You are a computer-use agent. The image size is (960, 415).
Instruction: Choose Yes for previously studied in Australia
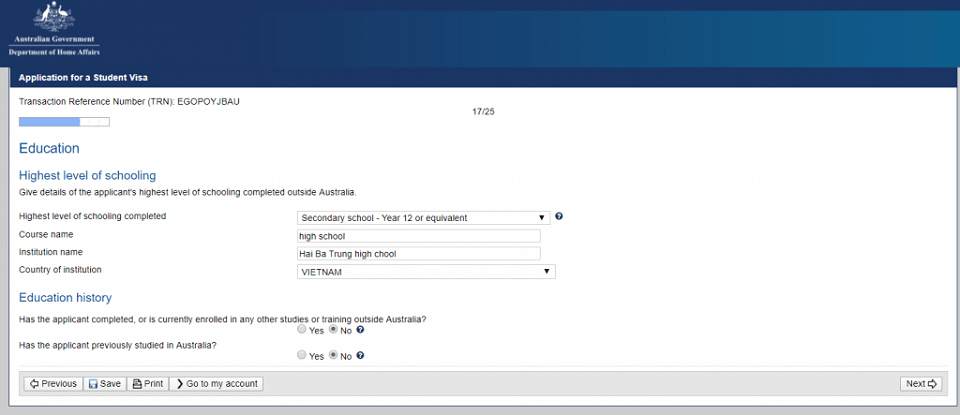(302, 355)
